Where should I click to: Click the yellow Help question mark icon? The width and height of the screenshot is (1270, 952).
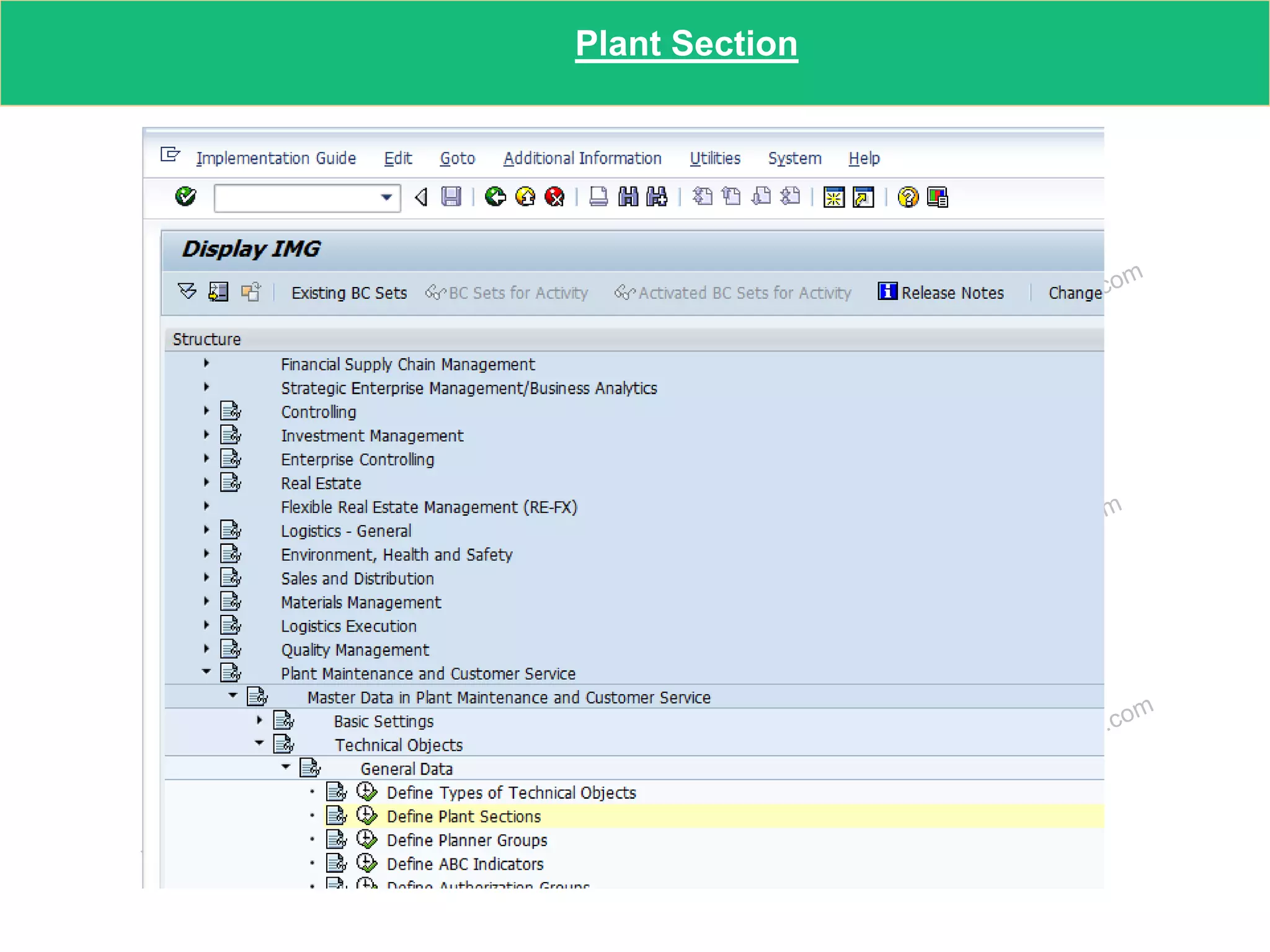[x=908, y=198]
